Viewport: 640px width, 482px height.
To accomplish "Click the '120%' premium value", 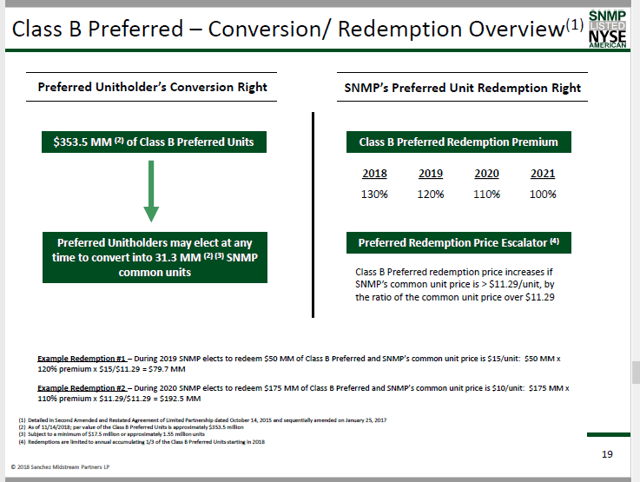I will [x=430, y=194].
